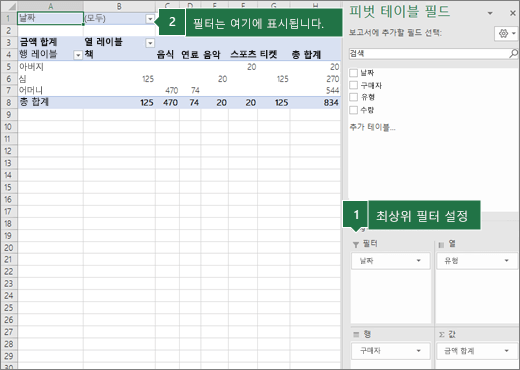The image size is (520, 370).
Task: Select the 음악 column header
Action: pyautogui.click(x=215, y=54)
